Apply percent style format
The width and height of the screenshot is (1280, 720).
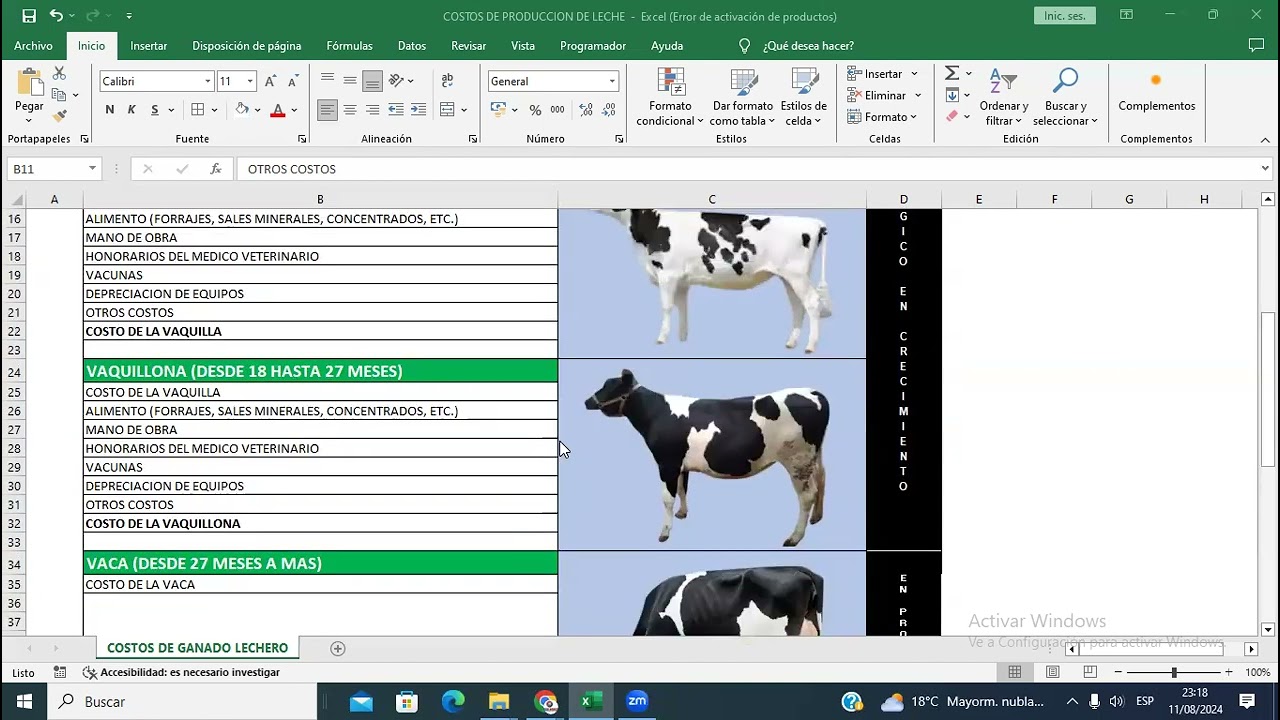tap(535, 110)
